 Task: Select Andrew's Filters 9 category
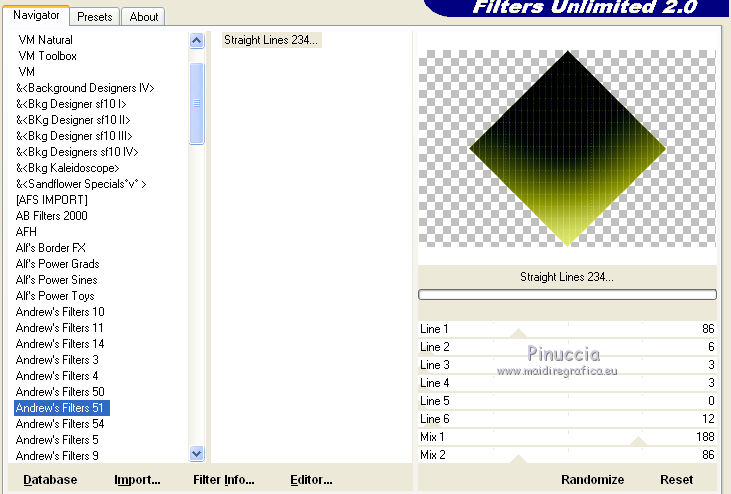57,456
